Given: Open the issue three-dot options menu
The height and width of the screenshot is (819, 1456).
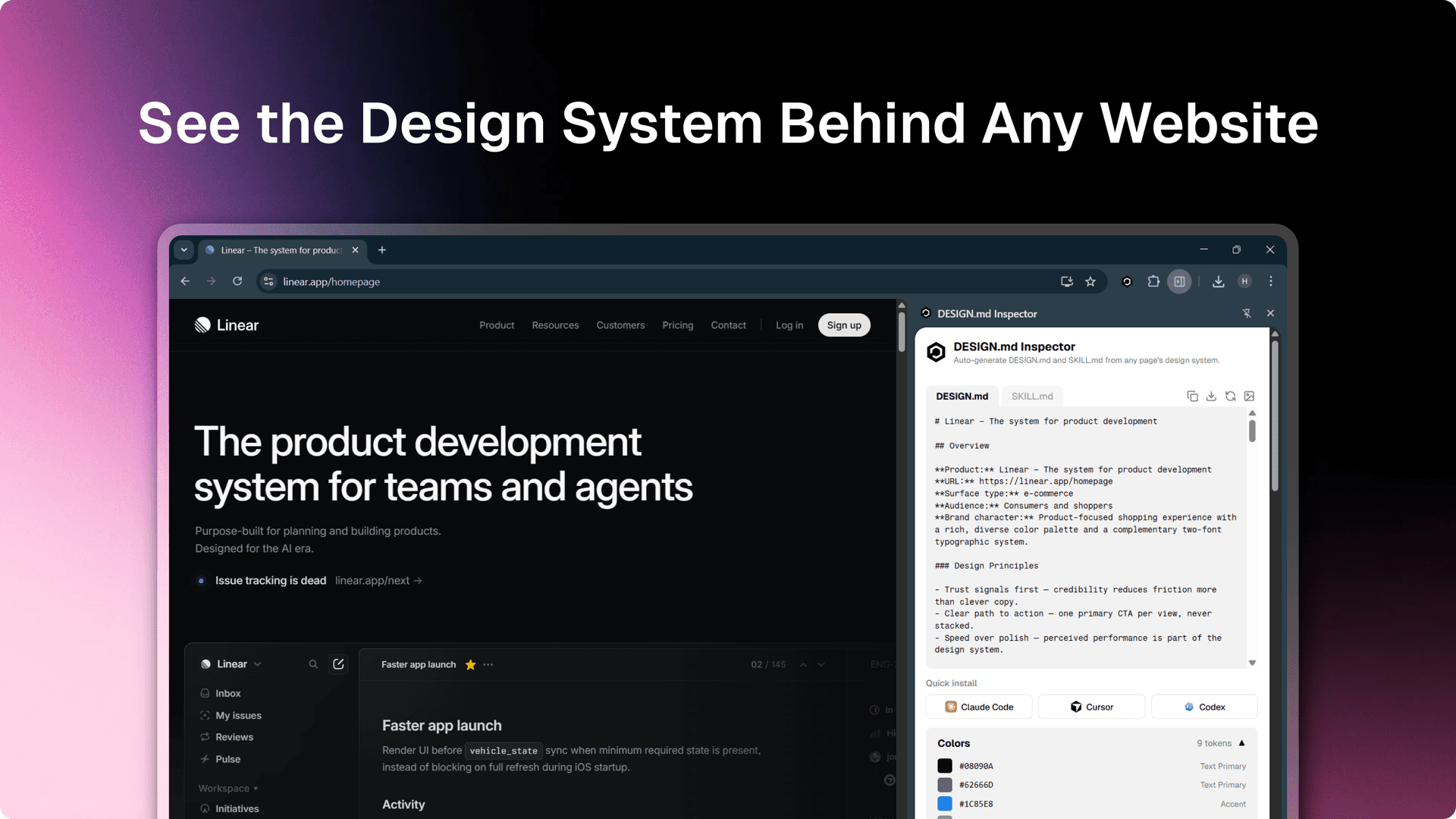Looking at the screenshot, I should pyautogui.click(x=488, y=665).
